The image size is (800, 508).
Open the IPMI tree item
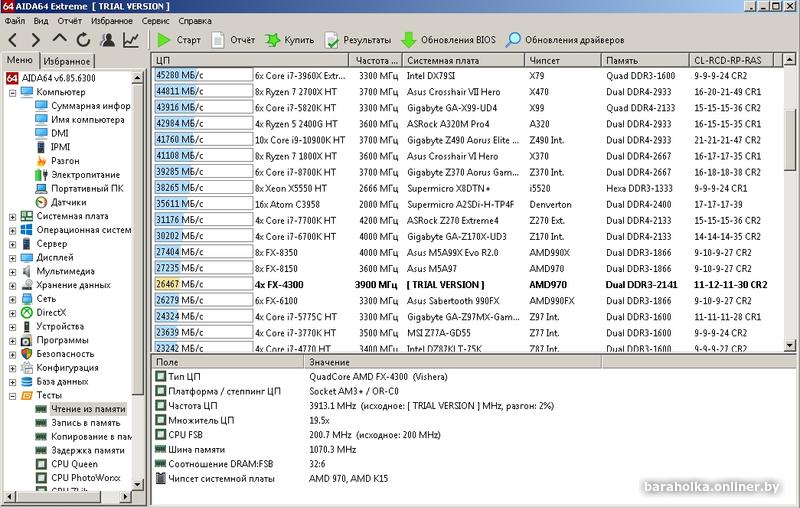point(53,147)
